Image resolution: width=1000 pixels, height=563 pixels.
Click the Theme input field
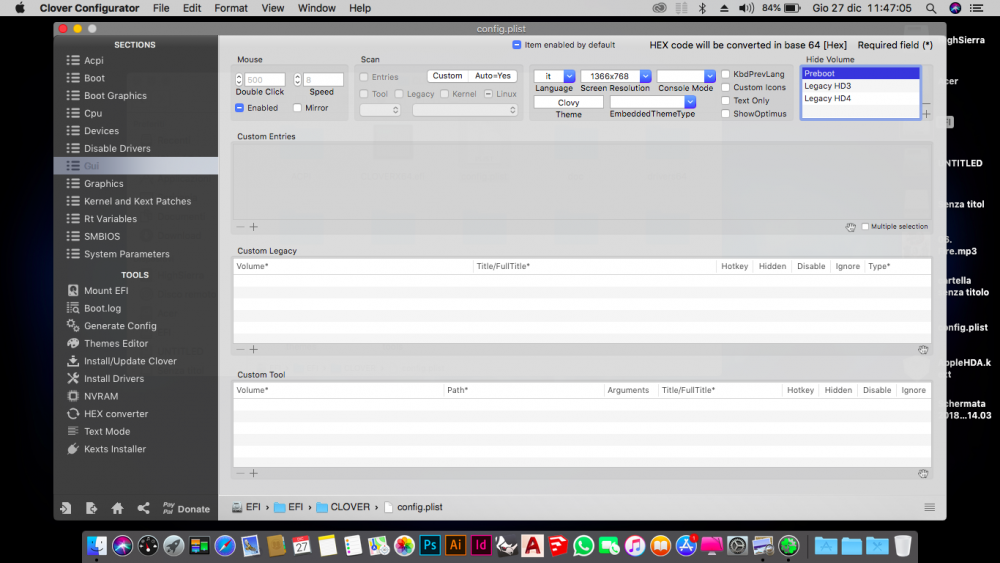pos(568,103)
